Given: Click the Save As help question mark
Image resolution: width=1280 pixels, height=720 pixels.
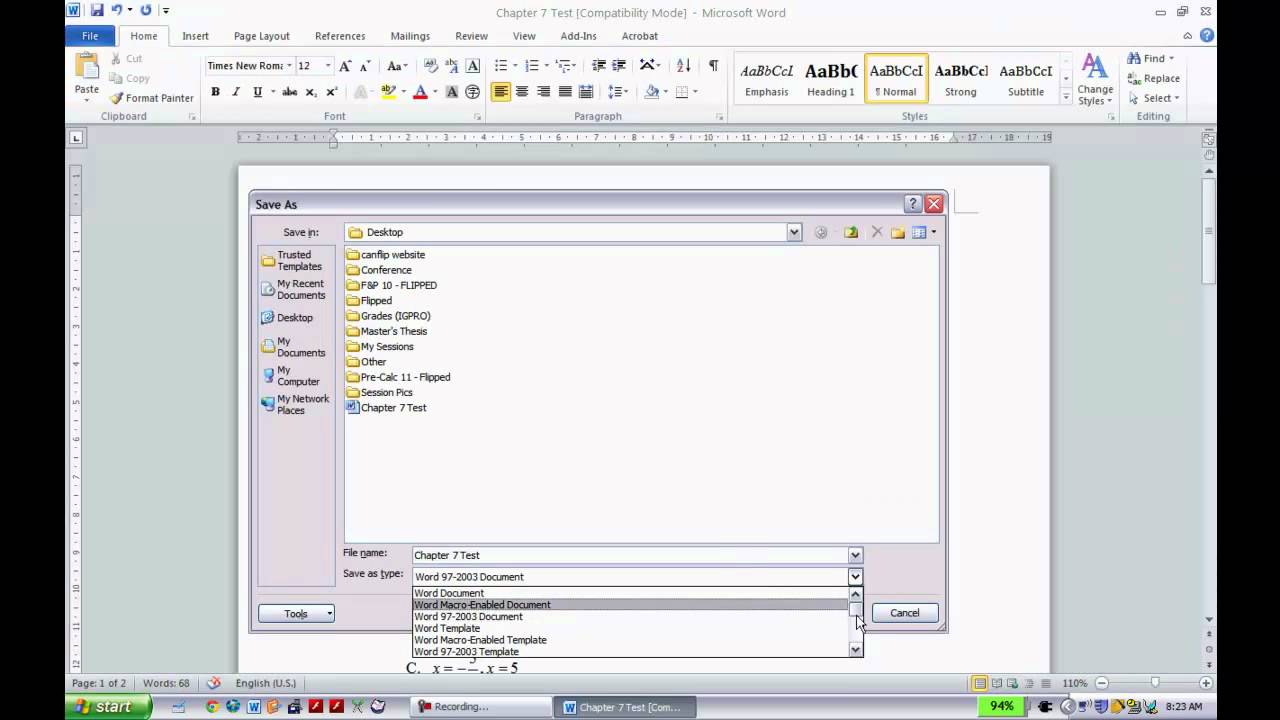Looking at the screenshot, I should click(912, 204).
